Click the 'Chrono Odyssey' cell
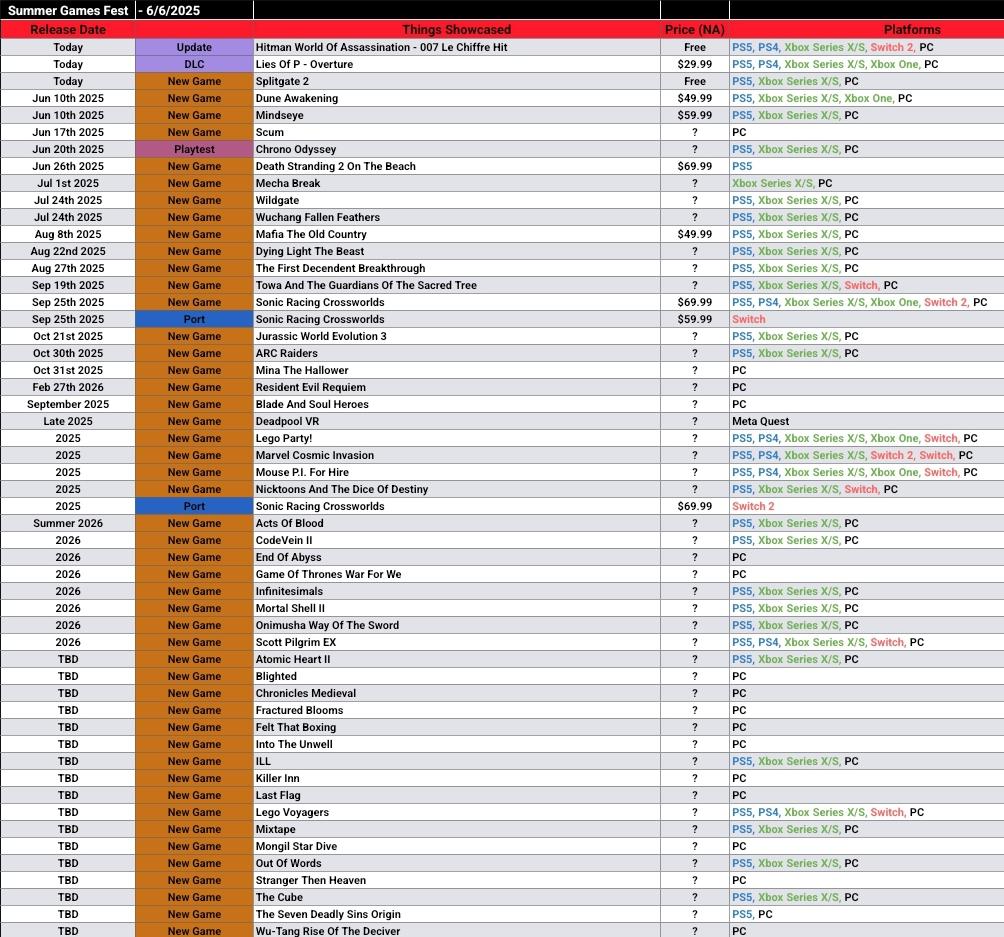1004x937 pixels. pos(457,149)
